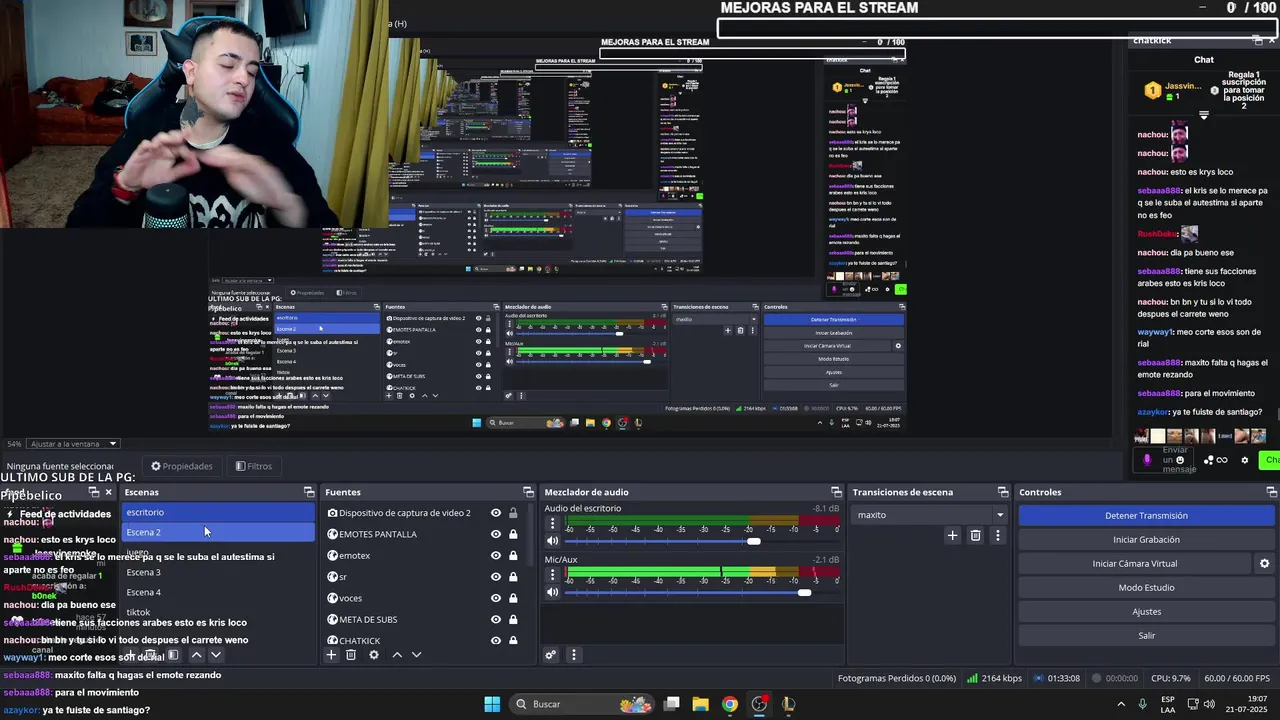Open audio mixer three-dot menu
This screenshot has width=1280, height=720.
coord(573,655)
